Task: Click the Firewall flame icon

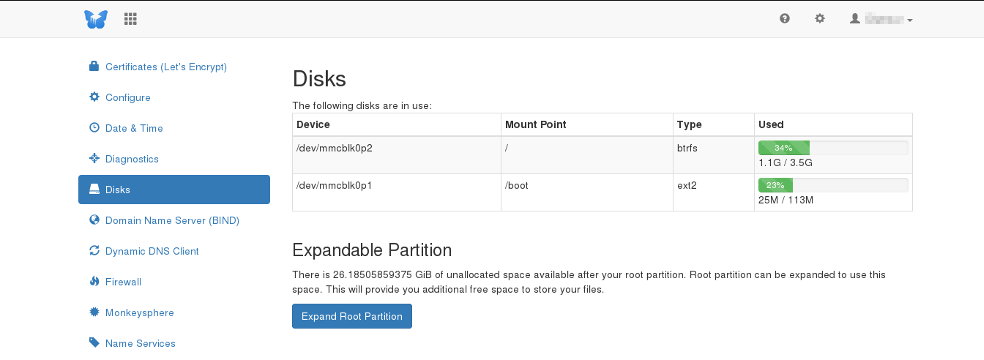Action: (94, 282)
